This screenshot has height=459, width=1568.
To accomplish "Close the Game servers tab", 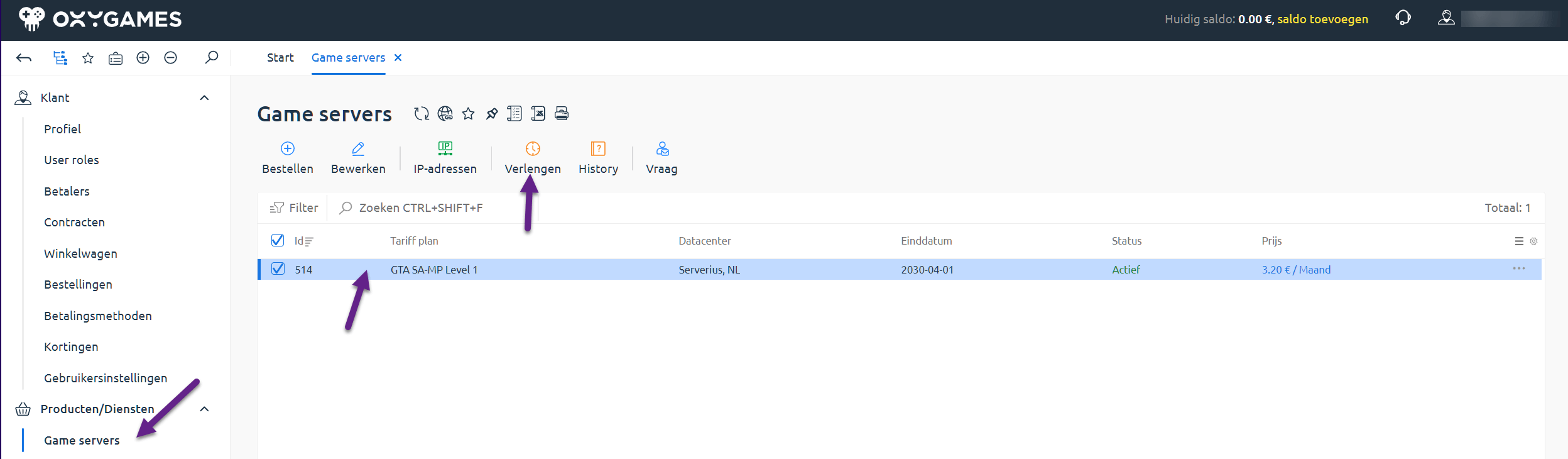I will click(x=398, y=58).
